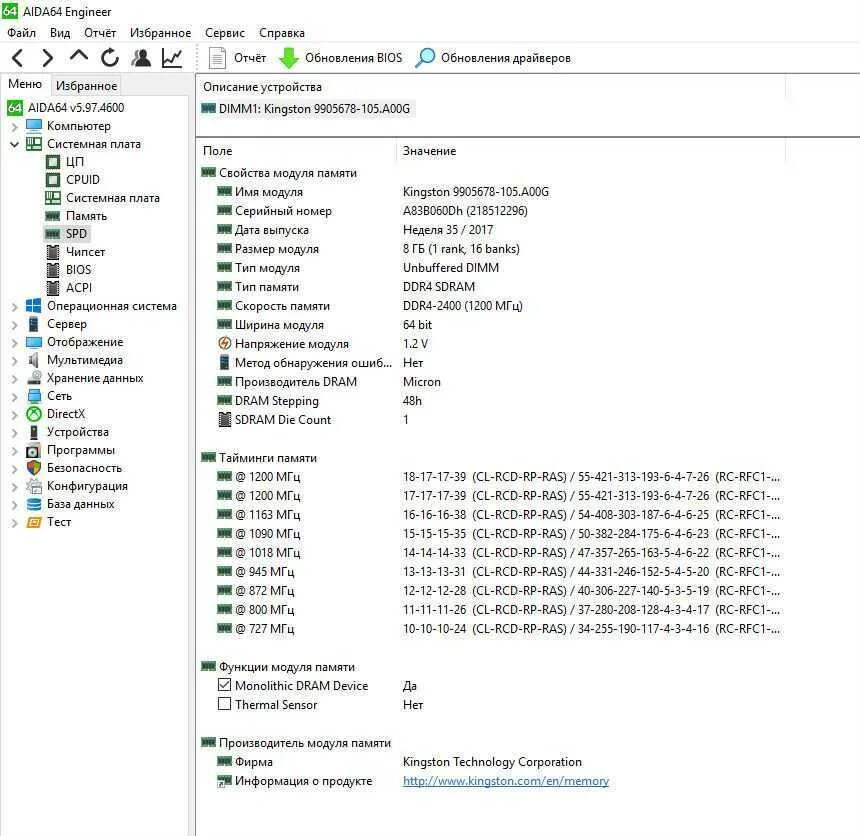This screenshot has width=860, height=836.
Task: Click the Хранение данных storage icon
Action: click(x=34, y=378)
